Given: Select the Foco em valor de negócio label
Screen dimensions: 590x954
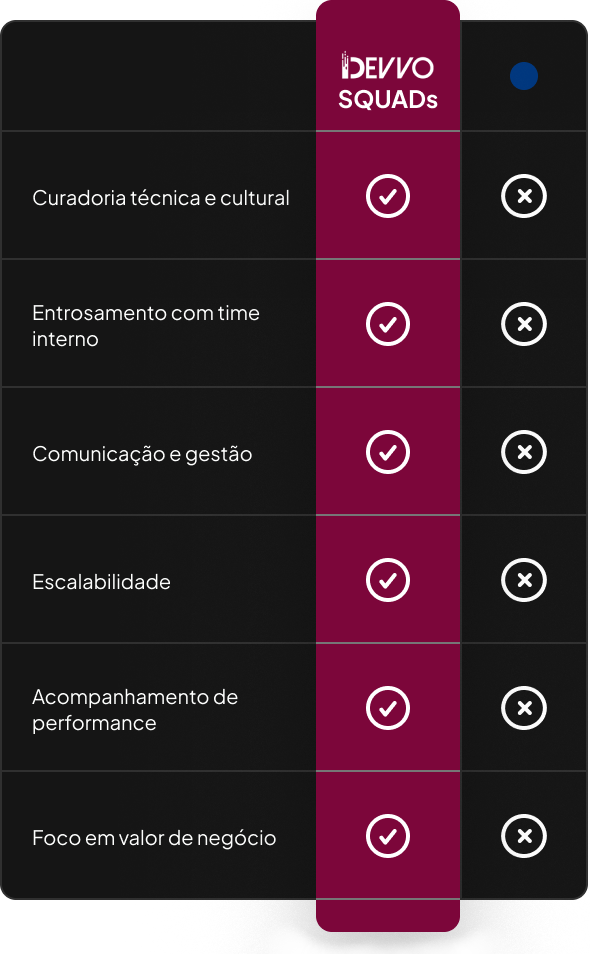Looking at the screenshot, I should click(x=154, y=838).
